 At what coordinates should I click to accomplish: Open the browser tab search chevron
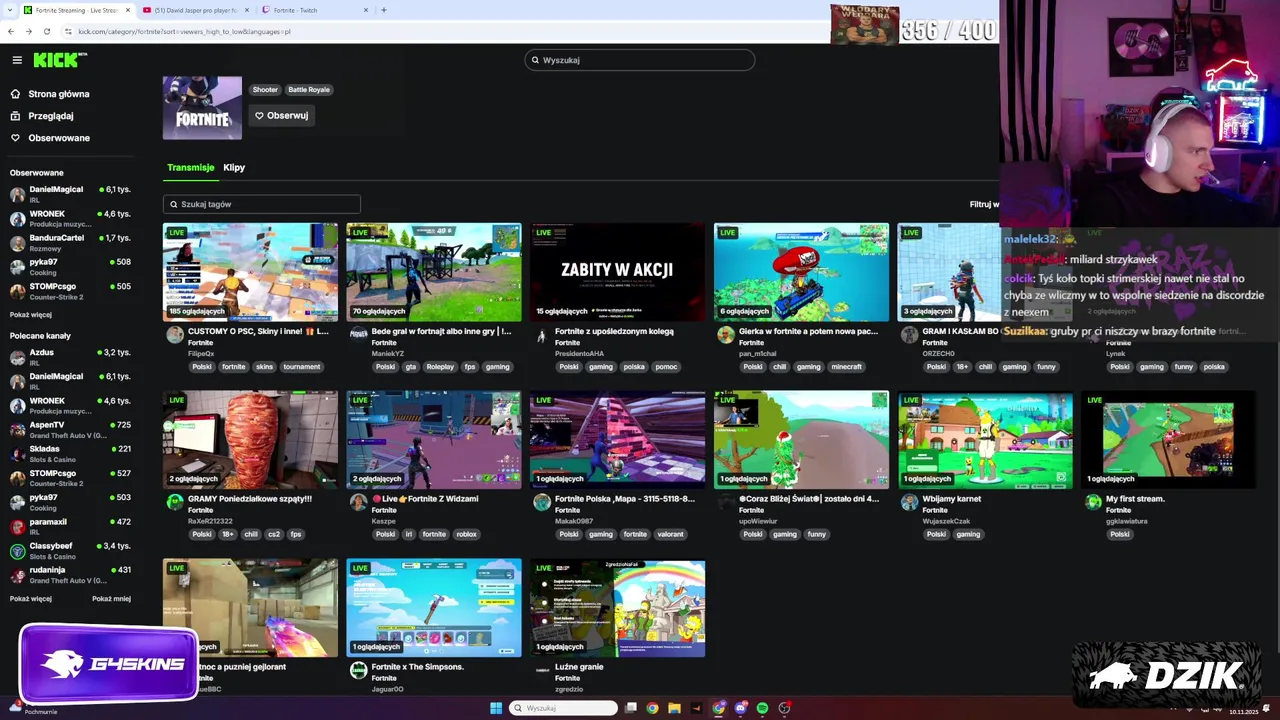[x=10, y=10]
